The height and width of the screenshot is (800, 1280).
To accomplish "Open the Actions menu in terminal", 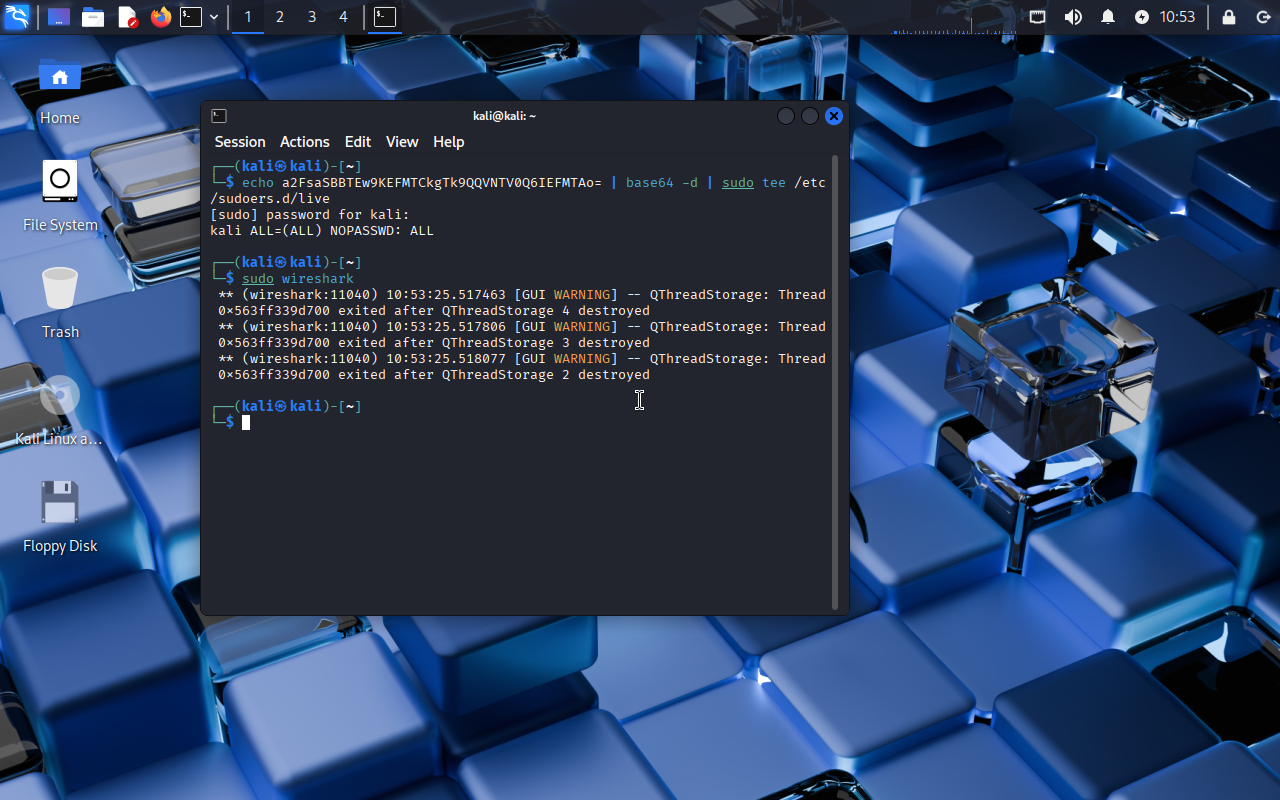I will pos(304,142).
